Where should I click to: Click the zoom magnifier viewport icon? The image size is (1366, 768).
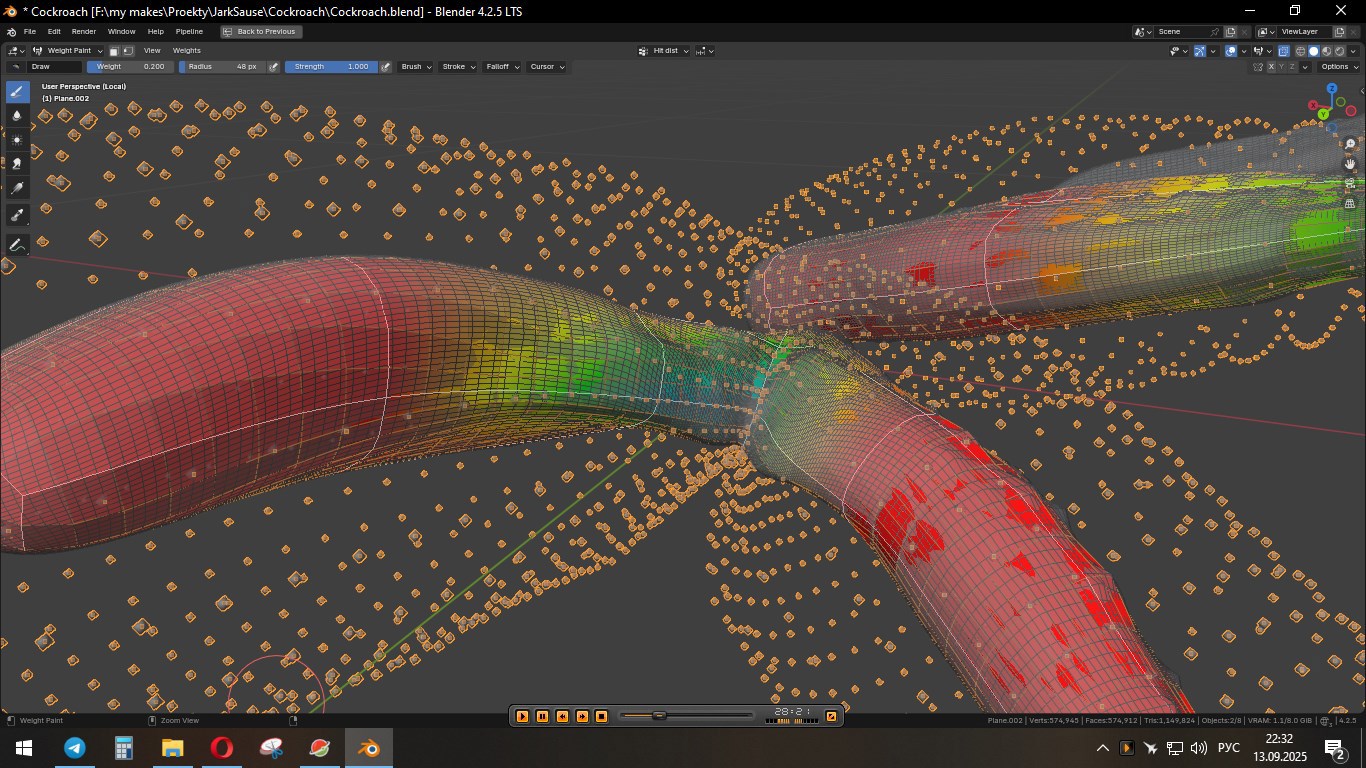click(x=1350, y=145)
